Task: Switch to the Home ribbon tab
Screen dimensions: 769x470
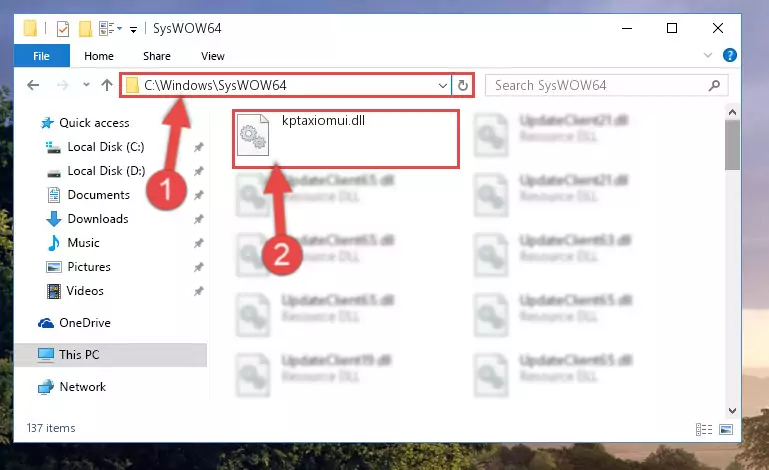Action: (99, 56)
